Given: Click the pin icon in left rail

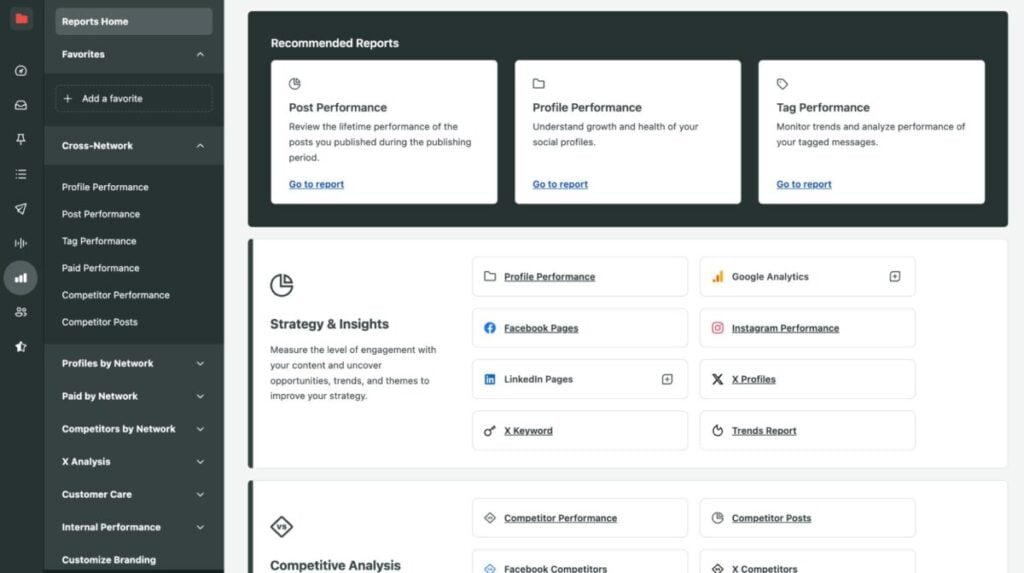Looking at the screenshot, I should (x=21, y=139).
